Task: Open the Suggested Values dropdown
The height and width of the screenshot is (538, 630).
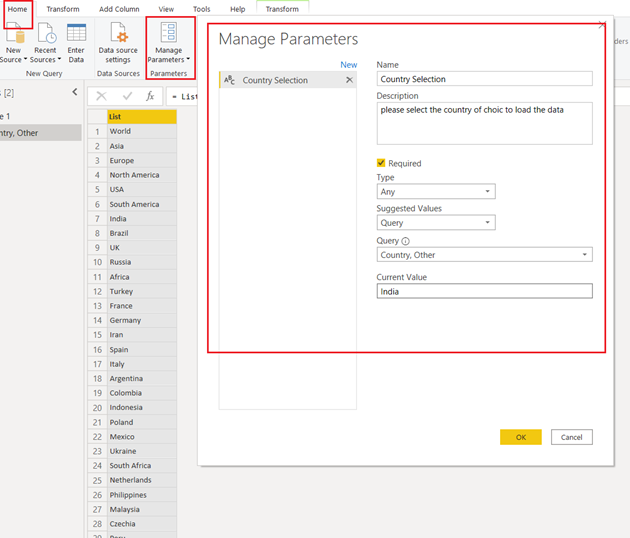Action: point(437,223)
